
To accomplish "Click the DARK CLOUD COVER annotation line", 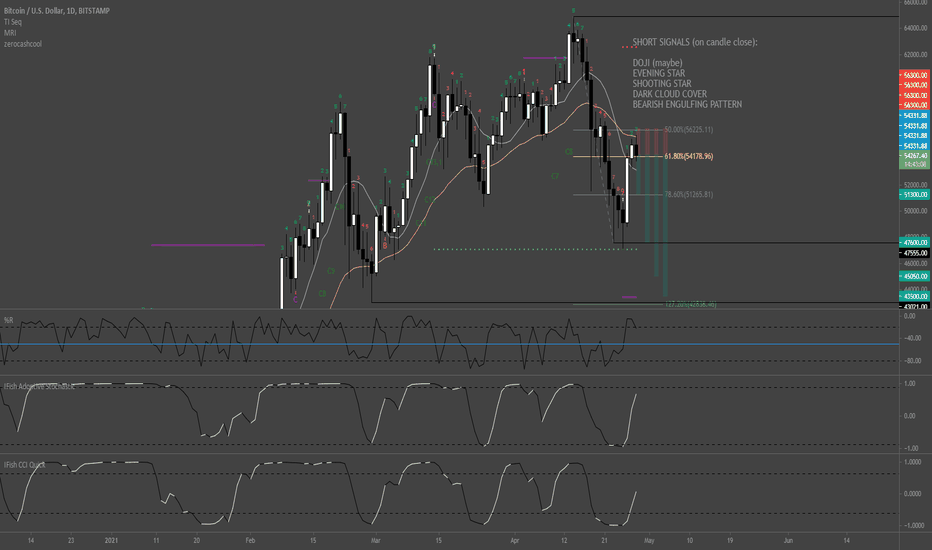I will coord(670,94).
